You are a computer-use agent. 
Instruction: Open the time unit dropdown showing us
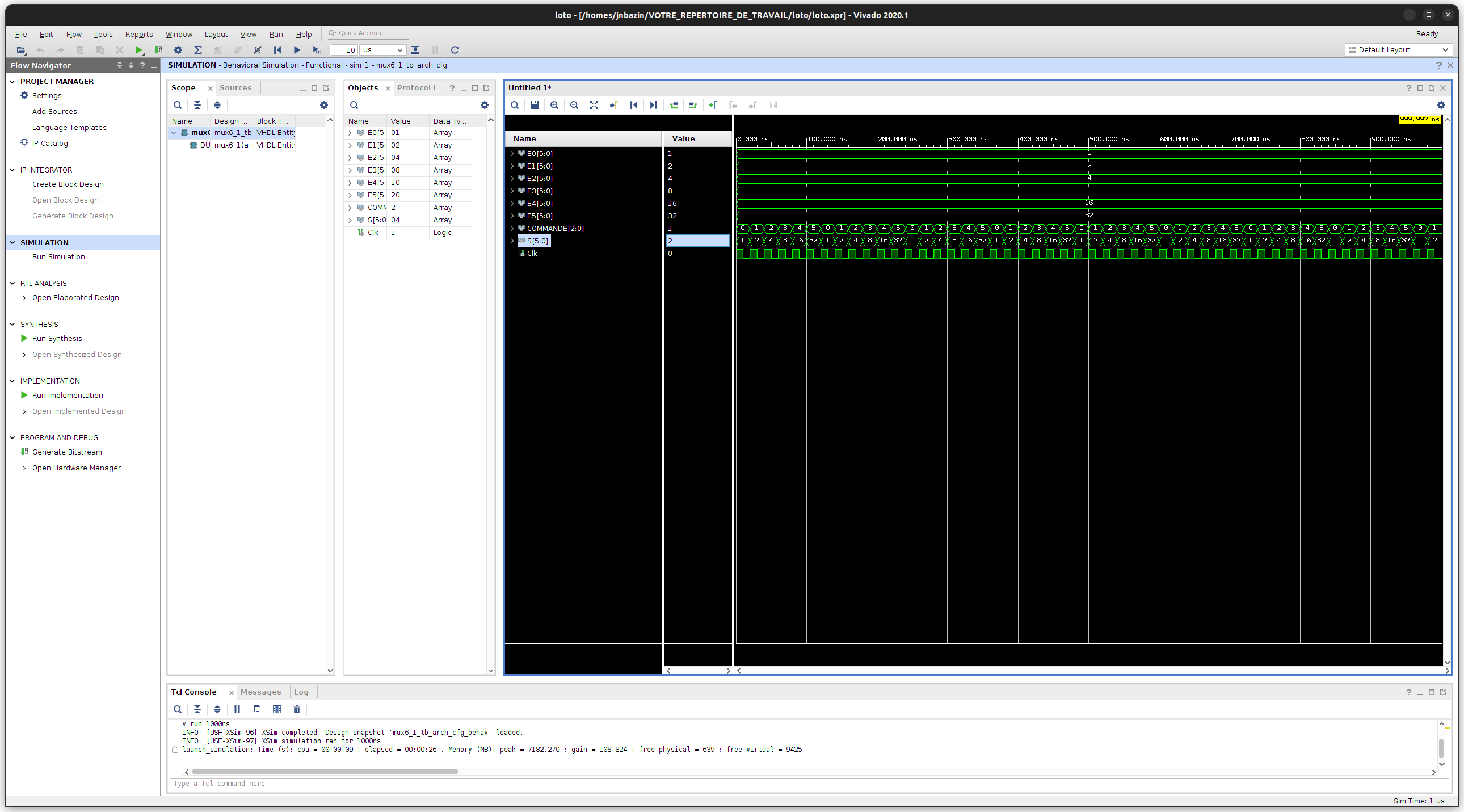[383, 50]
